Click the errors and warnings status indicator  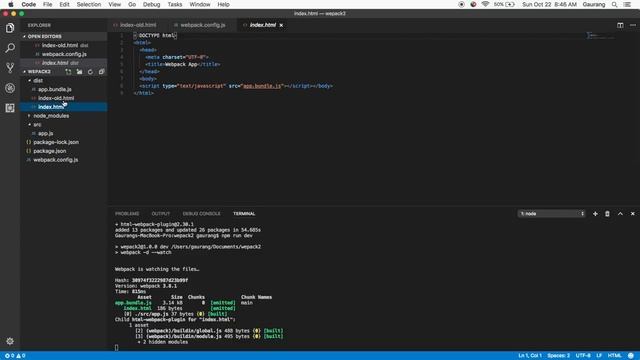pyautogui.click(x=15, y=356)
